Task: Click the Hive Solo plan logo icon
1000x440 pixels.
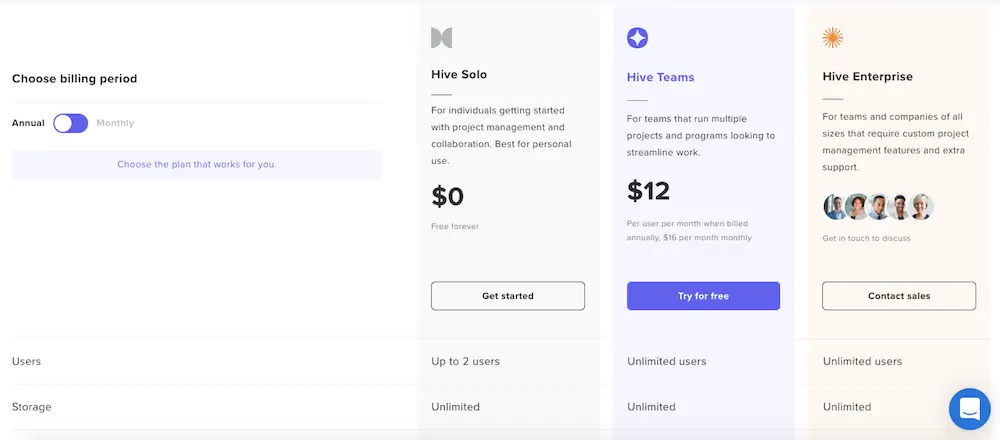Action: [441, 38]
